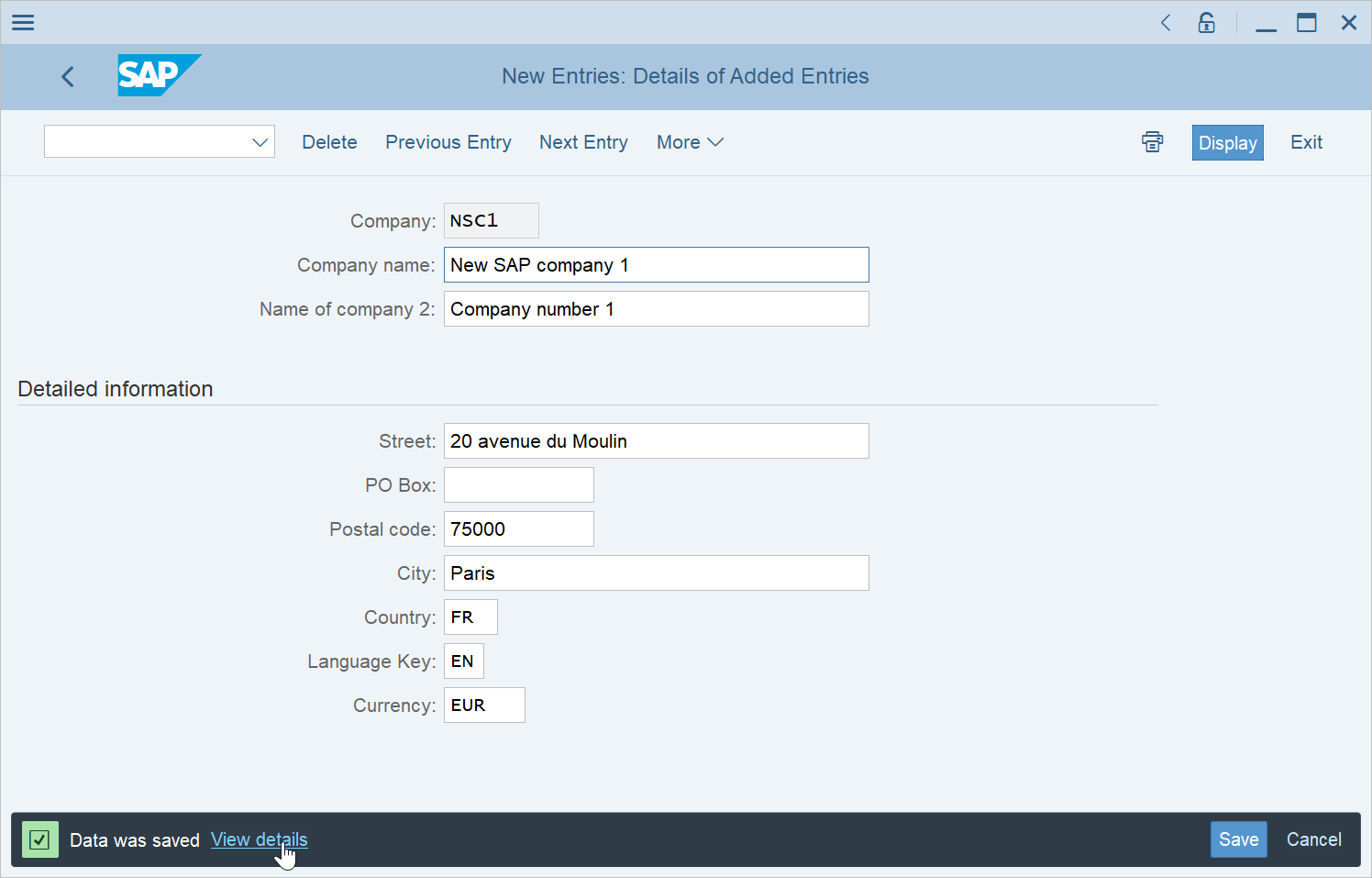Image resolution: width=1372 pixels, height=878 pixels.
Task: Click the back arrow beside SAP logo
Action: (68, 76)
